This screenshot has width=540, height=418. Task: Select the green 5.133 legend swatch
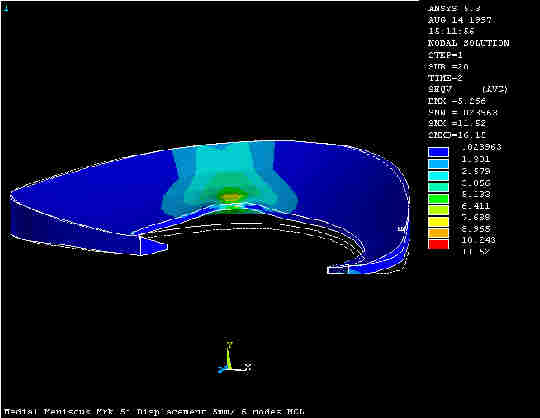438,198
